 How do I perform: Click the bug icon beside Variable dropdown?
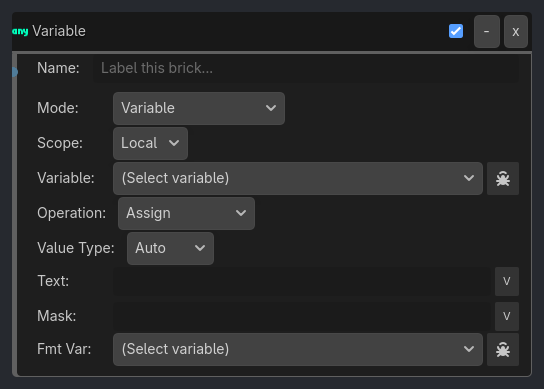(x=503, y=178)
